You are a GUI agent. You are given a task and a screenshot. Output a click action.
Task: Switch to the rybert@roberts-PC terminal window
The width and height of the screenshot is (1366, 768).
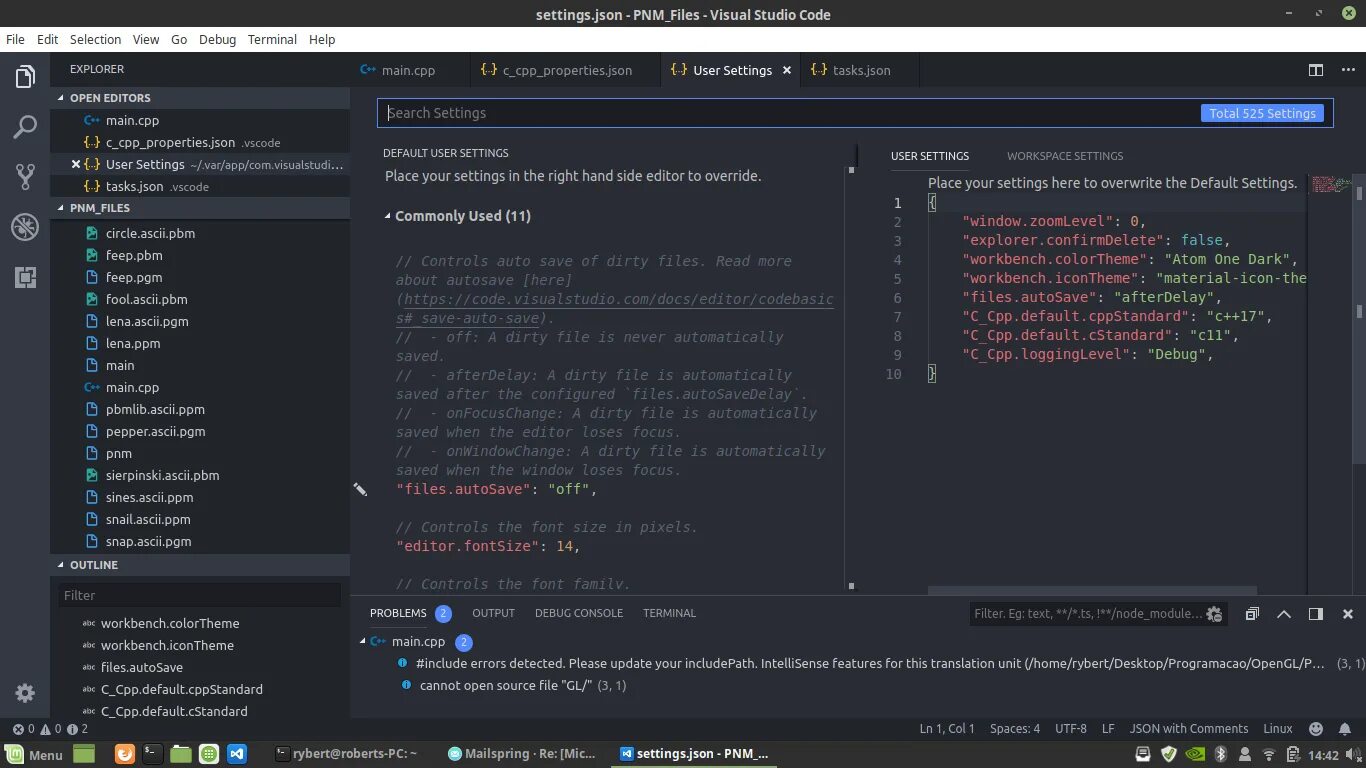coord(347,754)
